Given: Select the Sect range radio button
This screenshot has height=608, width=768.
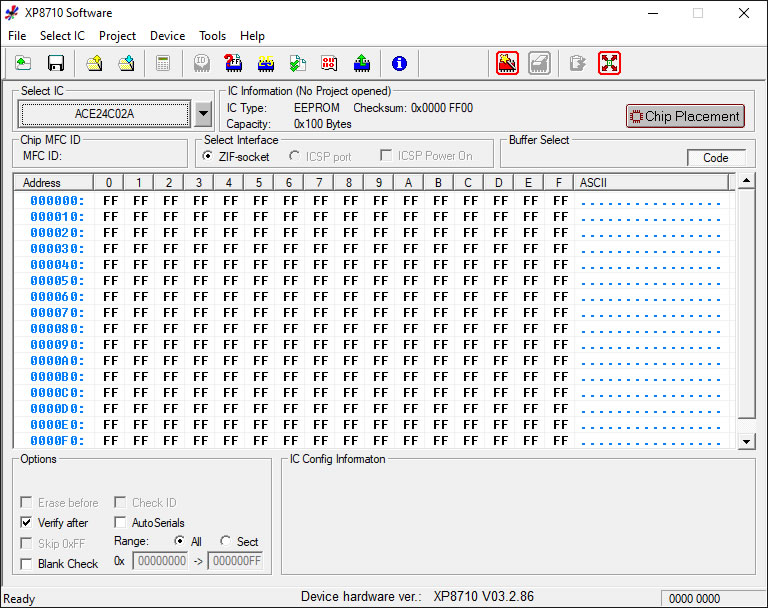Looking at the screenshot, I should pyautogui.click(x=226, y=541).
